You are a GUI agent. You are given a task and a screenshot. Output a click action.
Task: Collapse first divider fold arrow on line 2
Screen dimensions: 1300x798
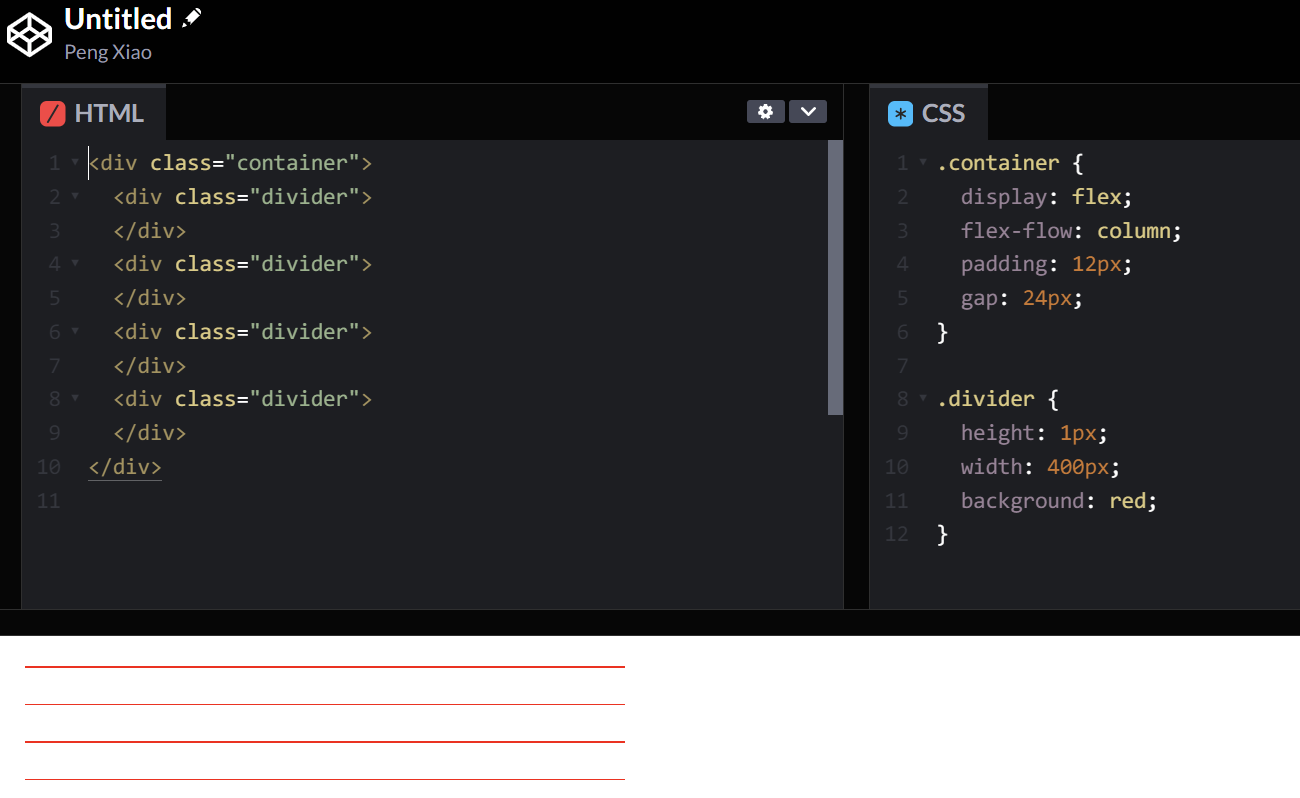(75, 196)
